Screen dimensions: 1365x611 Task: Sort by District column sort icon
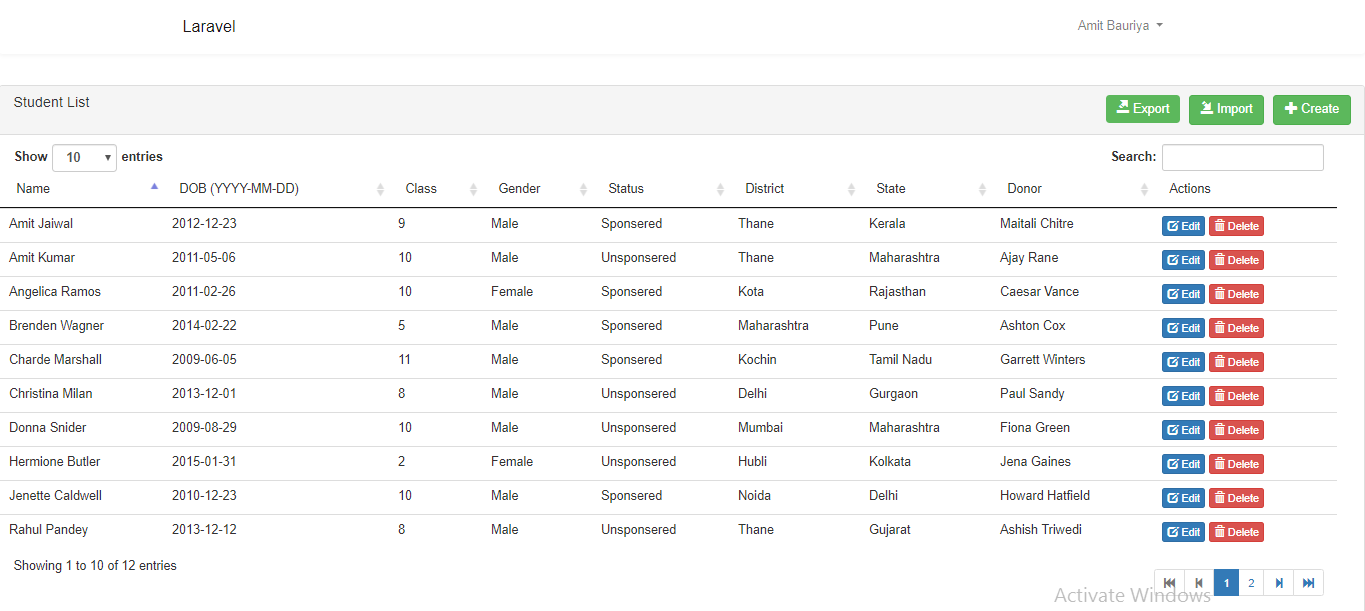(851, 189)
